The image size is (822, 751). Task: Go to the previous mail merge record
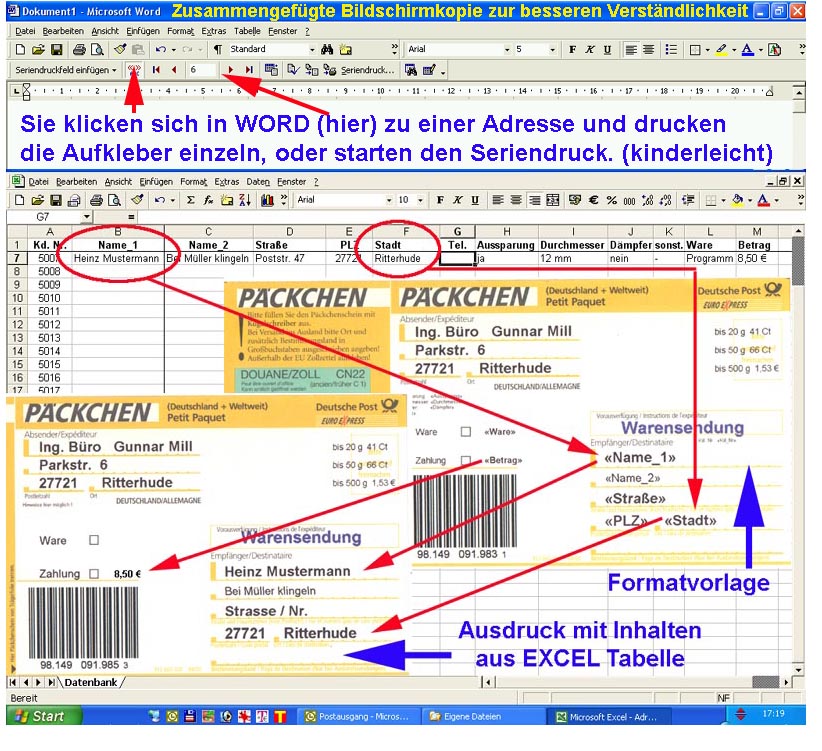tap(174, 70)
